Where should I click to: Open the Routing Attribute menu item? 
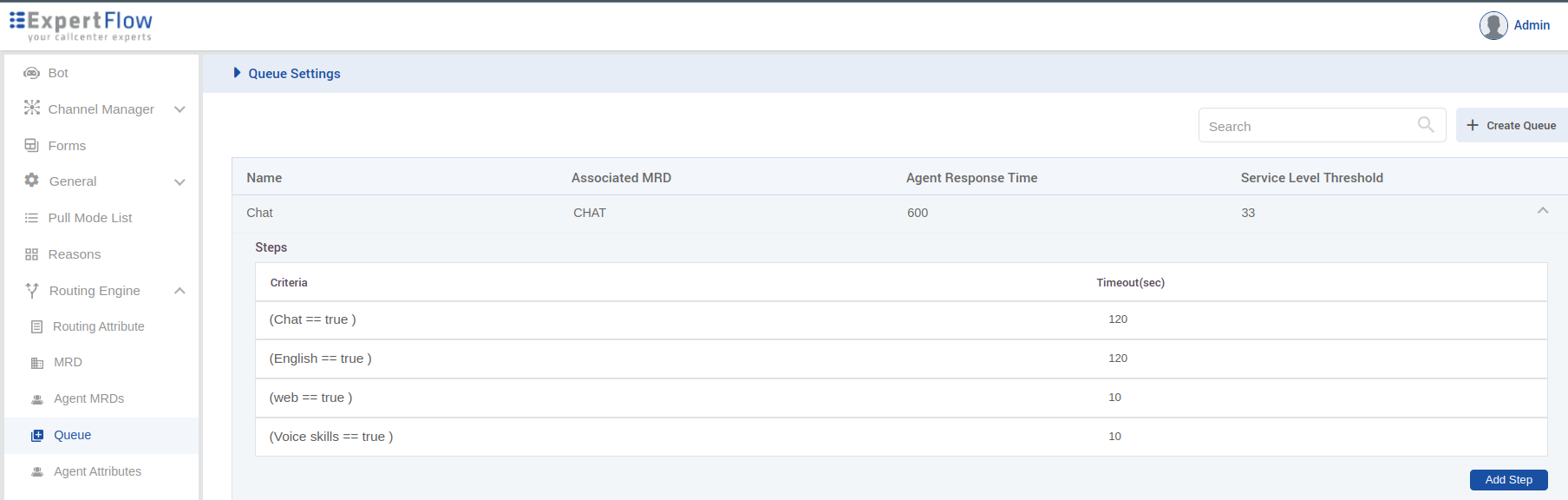tap(98, 326)
